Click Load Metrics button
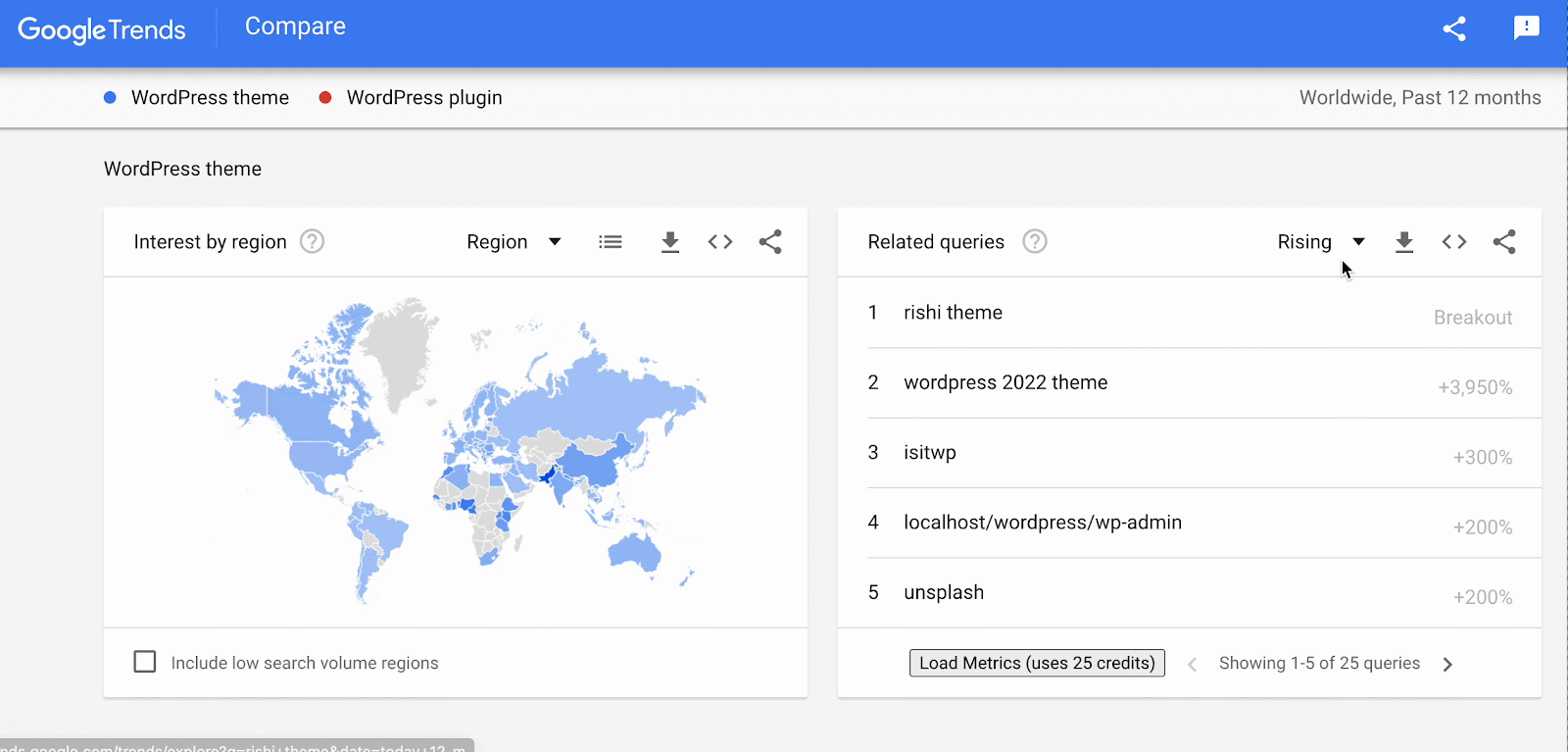Image resolution: width=1568 pixels, height=752 pixels. coord(1037,663)
